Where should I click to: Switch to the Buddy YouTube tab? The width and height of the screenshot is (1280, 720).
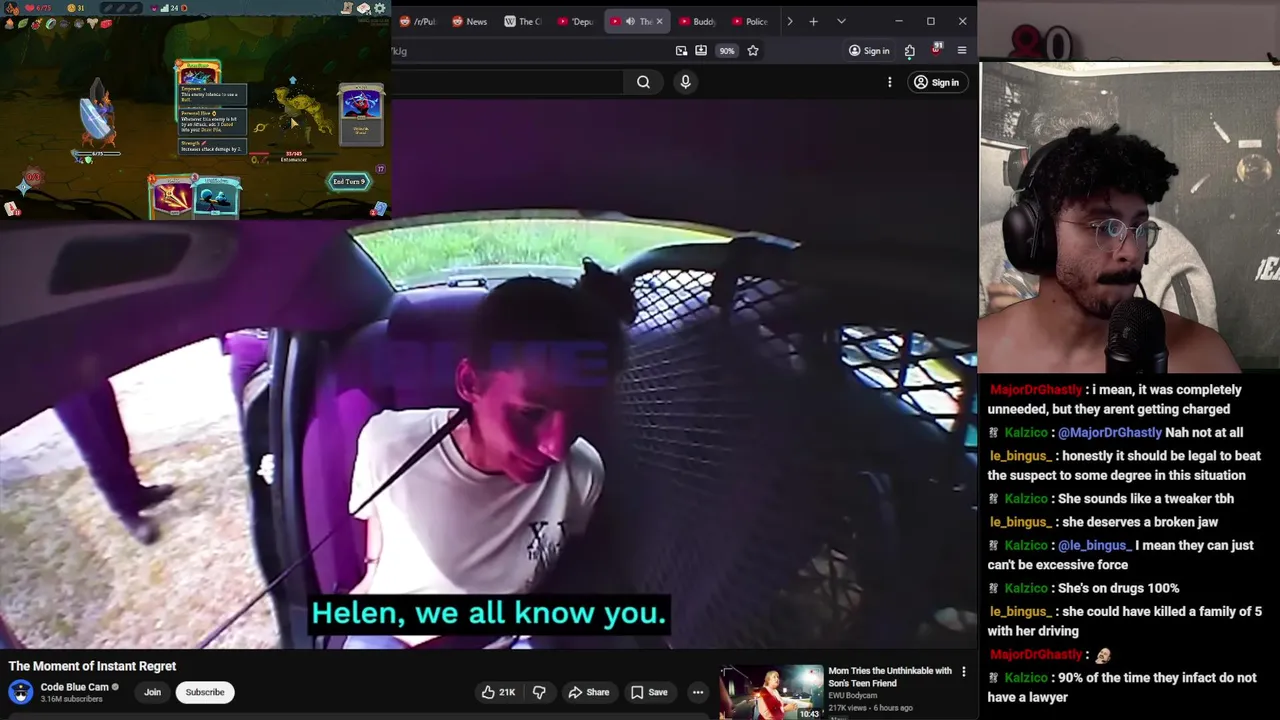click(x=697, y=21)
